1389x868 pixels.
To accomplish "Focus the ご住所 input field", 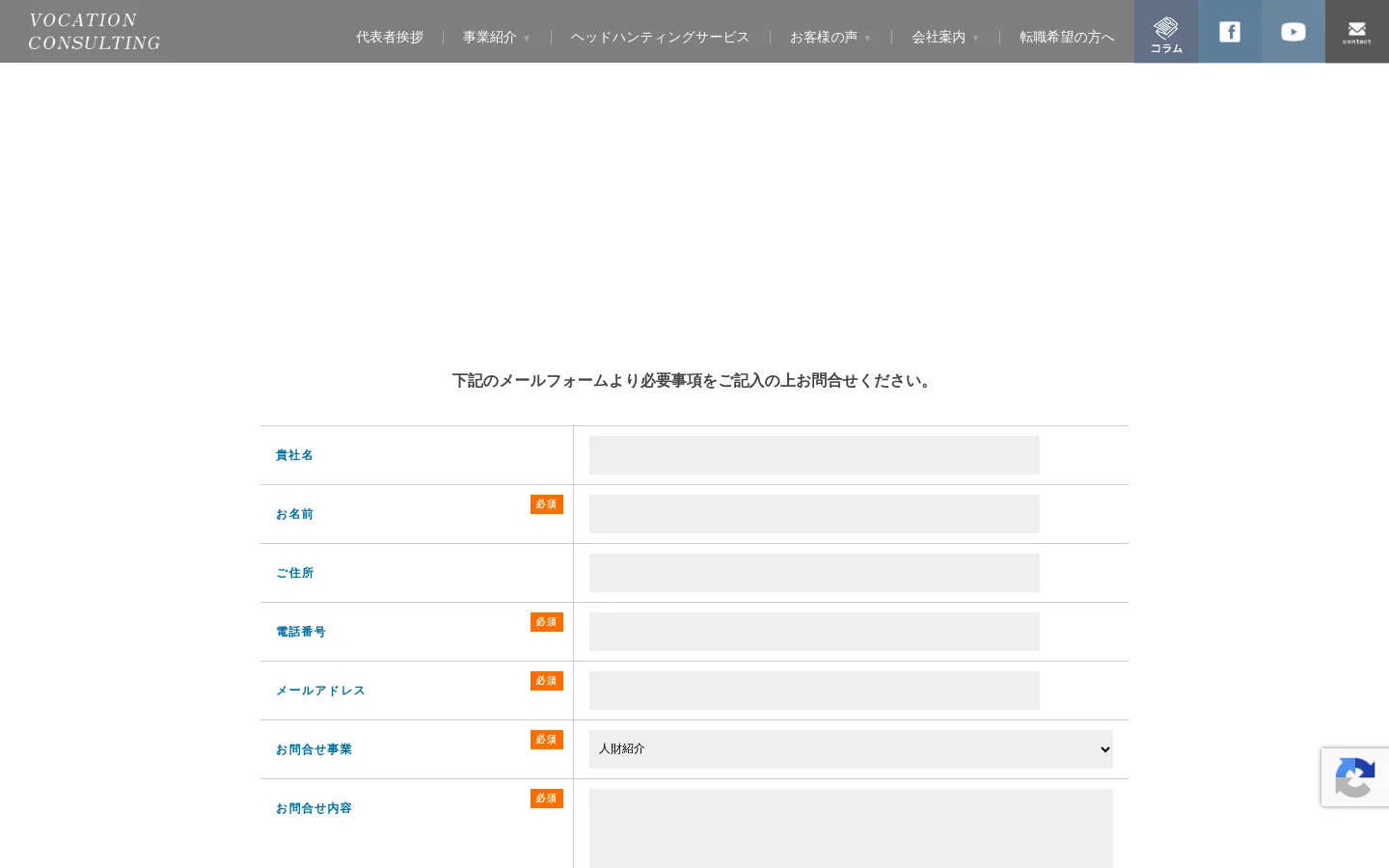I will pyautogui.click(x=814, y=573).
